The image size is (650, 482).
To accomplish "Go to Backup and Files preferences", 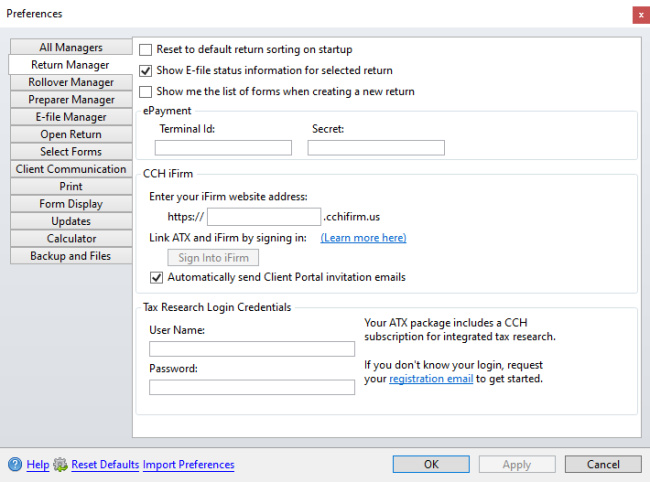I will point(71,256).
